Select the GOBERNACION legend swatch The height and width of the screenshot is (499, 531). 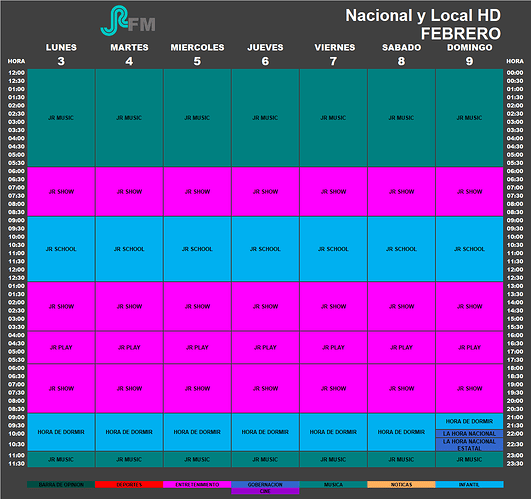click(x=265, y=484)
